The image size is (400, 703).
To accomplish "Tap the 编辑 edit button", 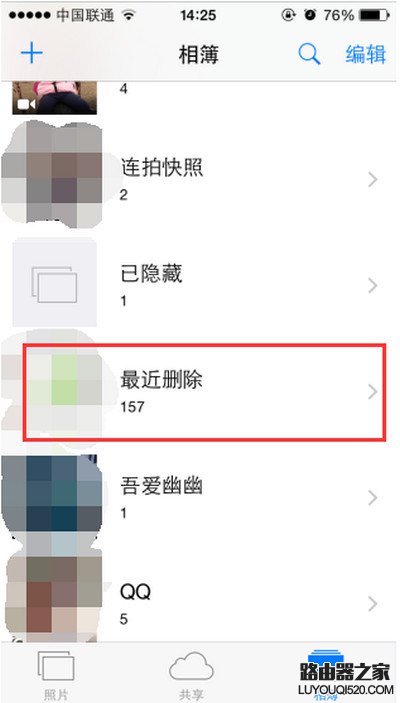I will (x=365, y=55).
